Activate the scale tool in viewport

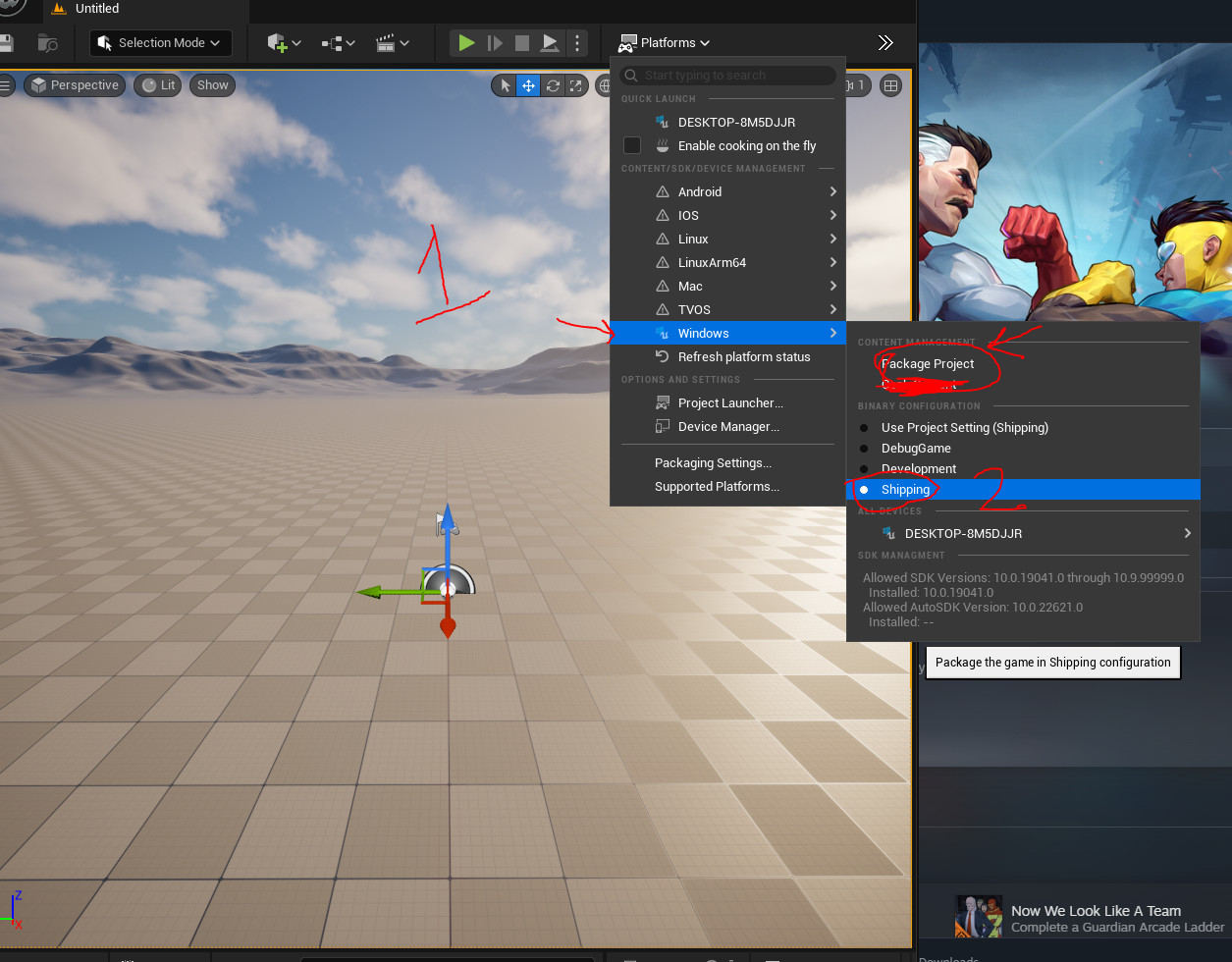click(576, 85)
